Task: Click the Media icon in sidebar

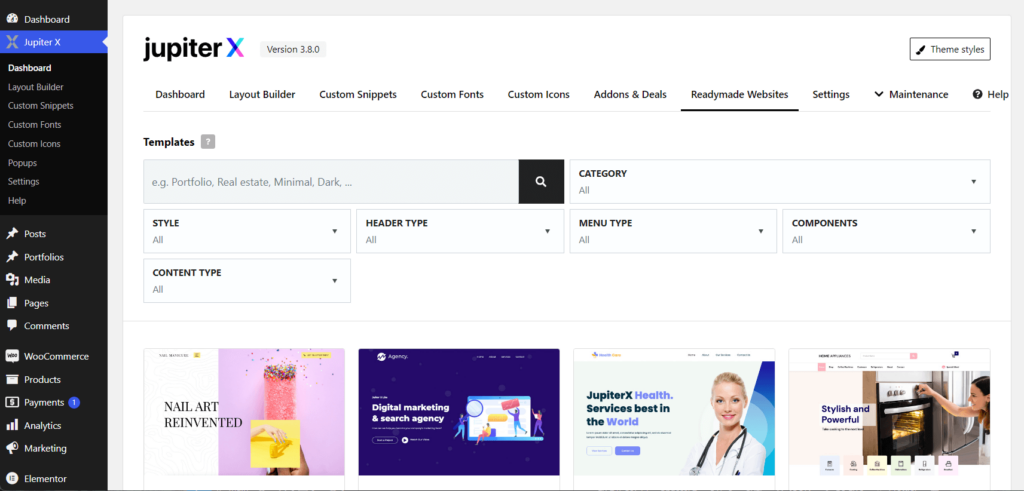Action: (x=12, y=279)
